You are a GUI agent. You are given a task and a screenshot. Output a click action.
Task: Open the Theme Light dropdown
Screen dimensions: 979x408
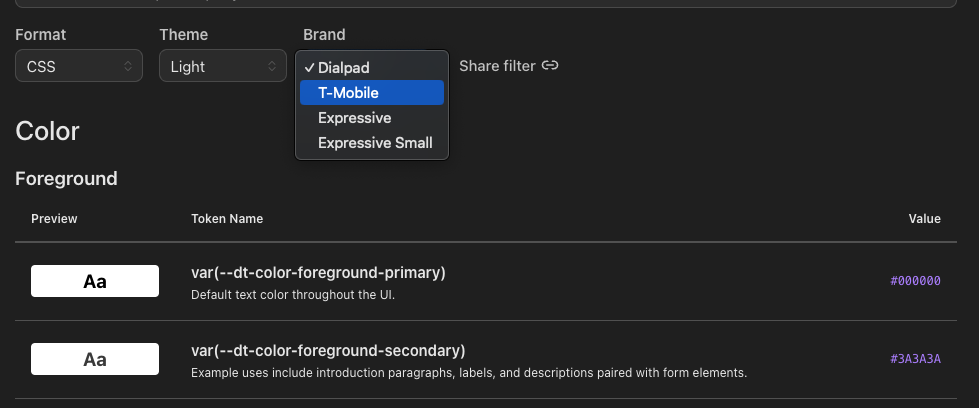(x=223, y=66)
